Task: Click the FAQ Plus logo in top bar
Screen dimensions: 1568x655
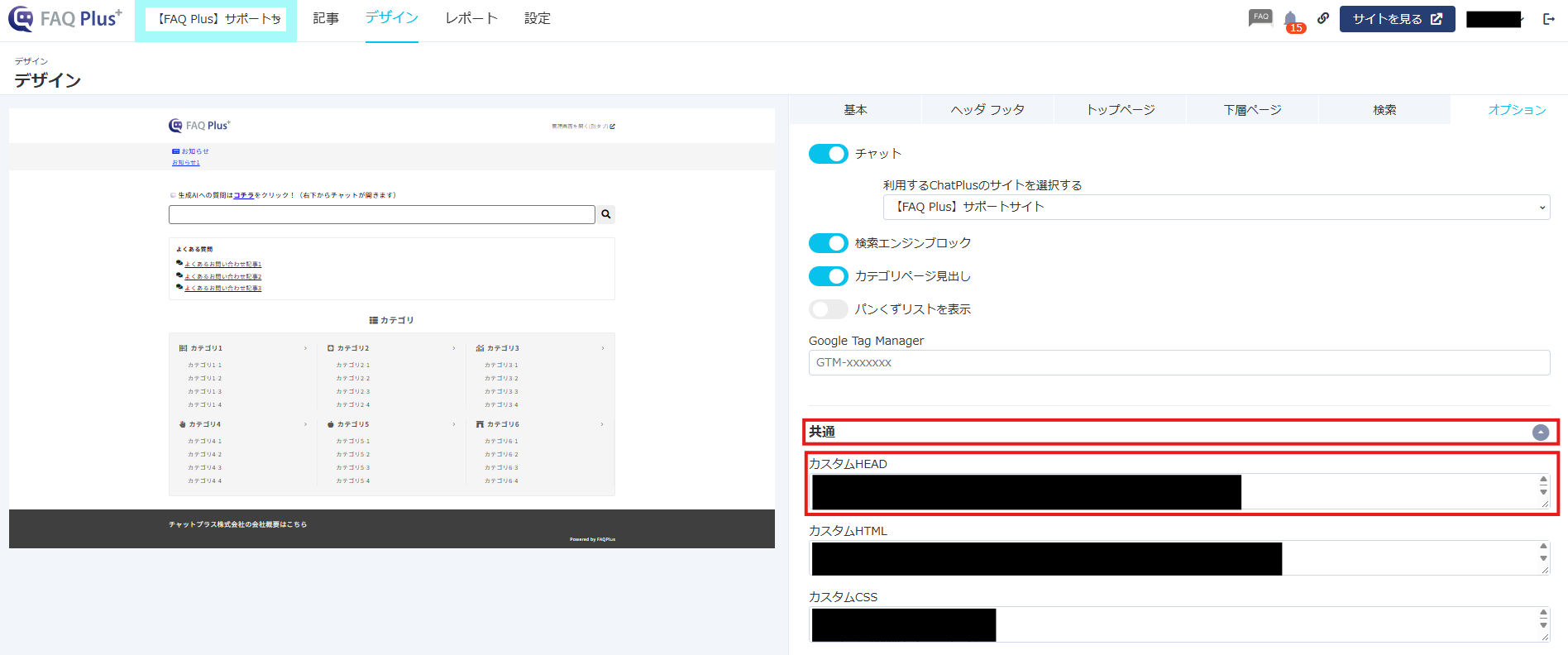Action: tap(65, 18)
